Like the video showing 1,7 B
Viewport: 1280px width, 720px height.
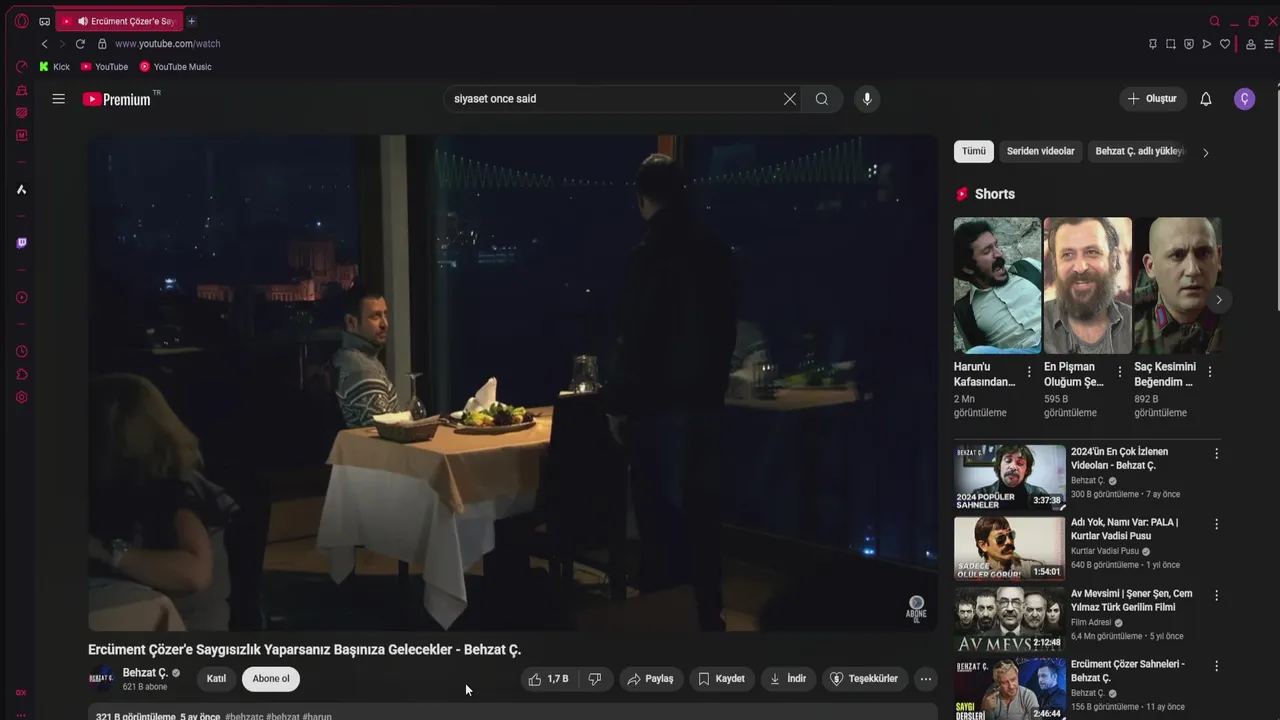(548, 679)
